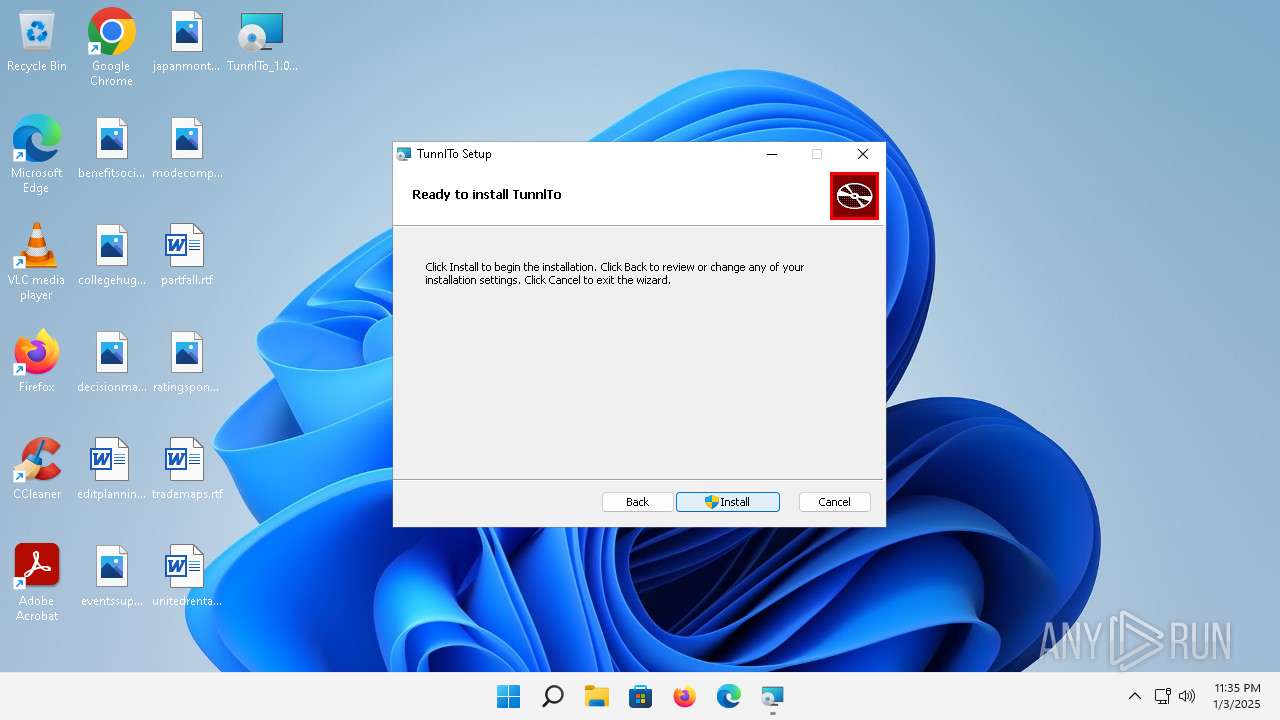Image resolution: width=1280 pixels, height=720 pixels.
Task: Click the installer icon in taskbar
Action: 772,696
